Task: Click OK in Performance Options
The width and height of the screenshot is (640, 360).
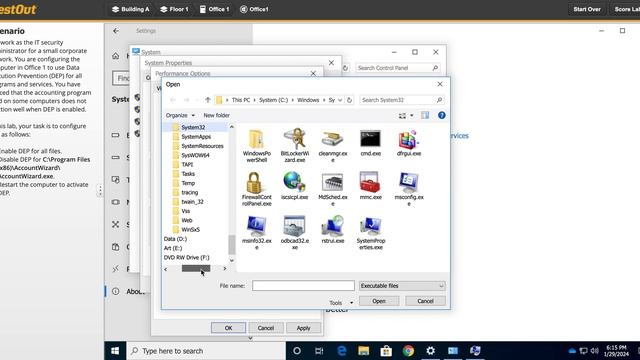Action: pos(228,328)
